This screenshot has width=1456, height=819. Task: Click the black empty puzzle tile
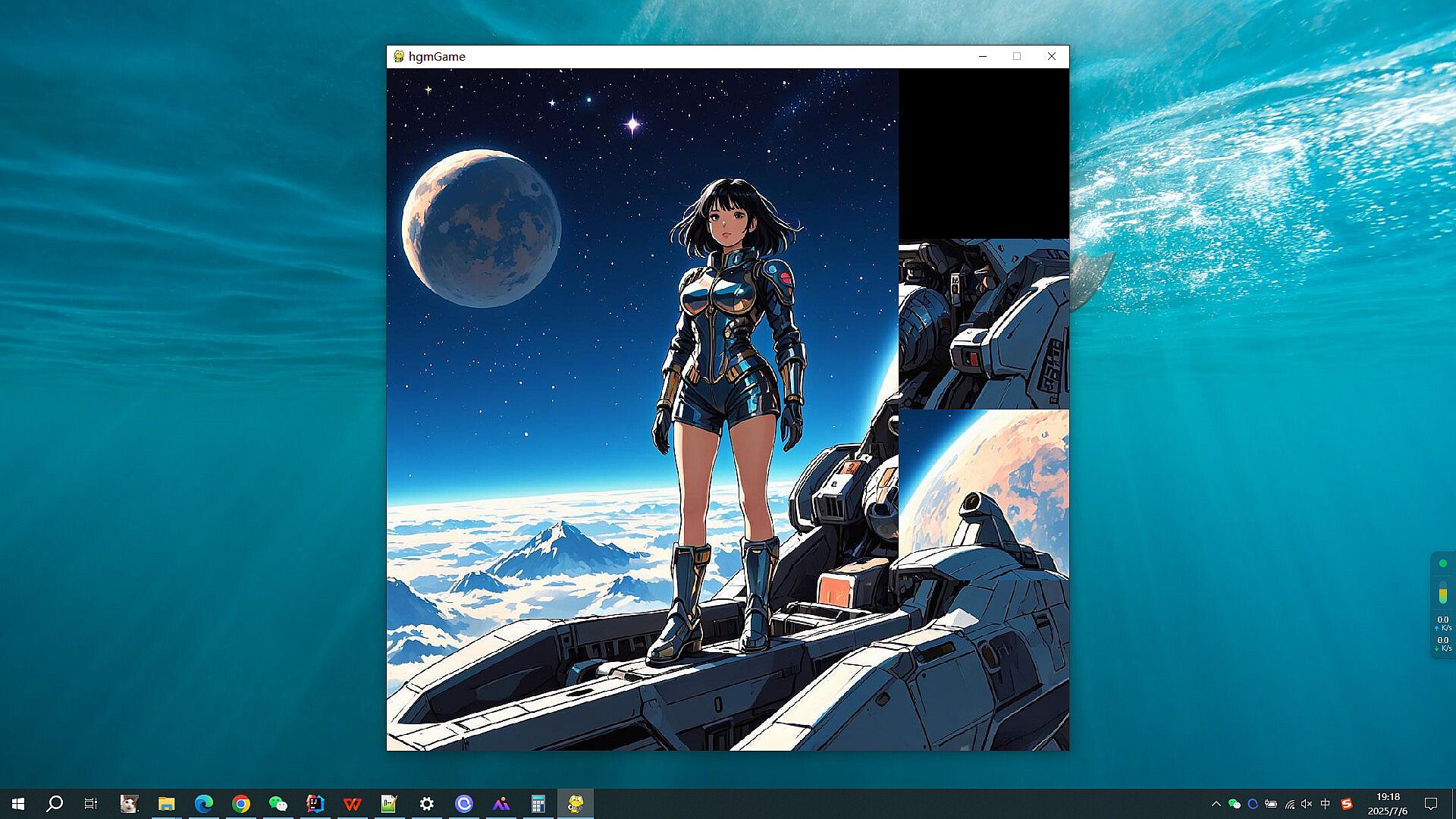984,154
